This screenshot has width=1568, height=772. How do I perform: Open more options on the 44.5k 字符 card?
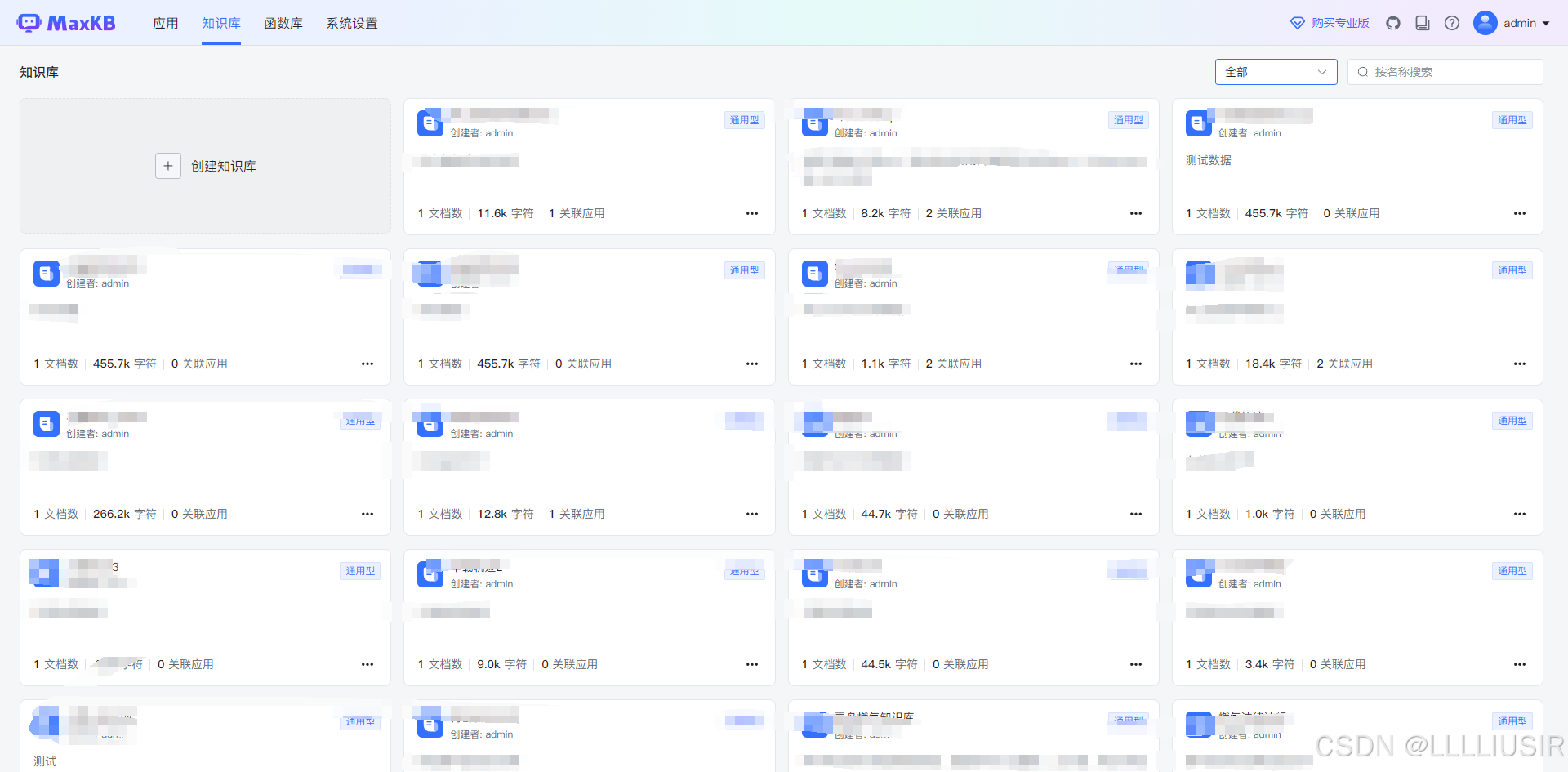point(1136,664)
